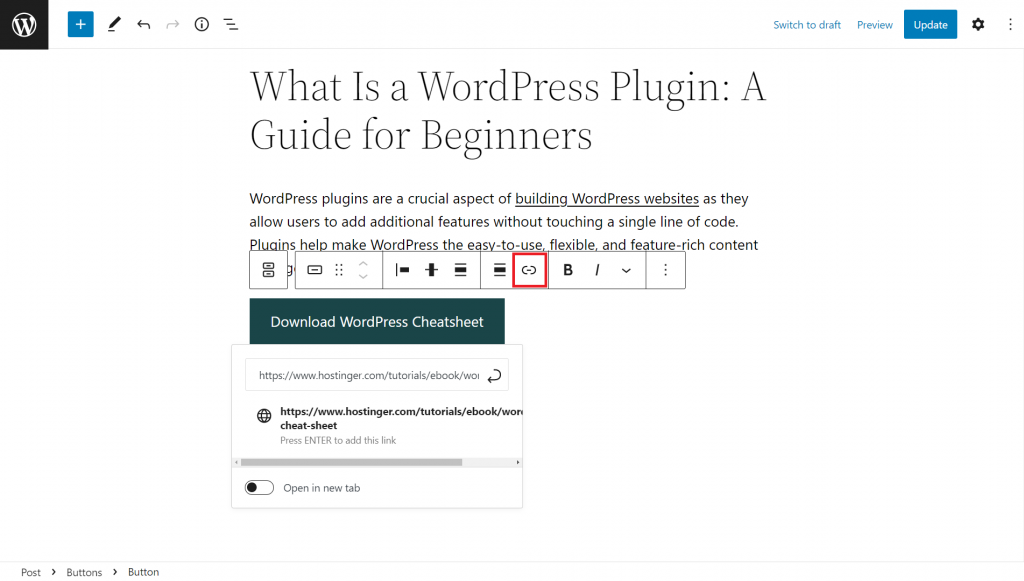Open editor options menu at top right

coord(1011,24)
